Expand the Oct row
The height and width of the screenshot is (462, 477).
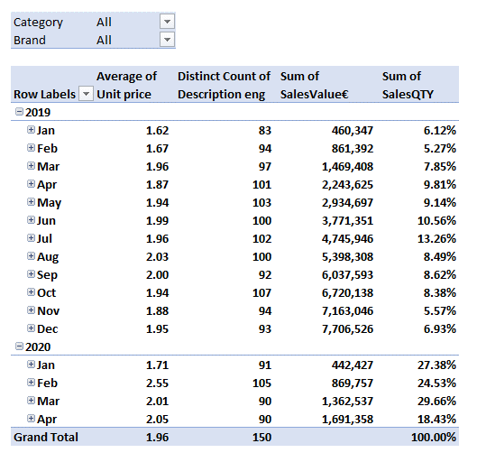[31, 292]
